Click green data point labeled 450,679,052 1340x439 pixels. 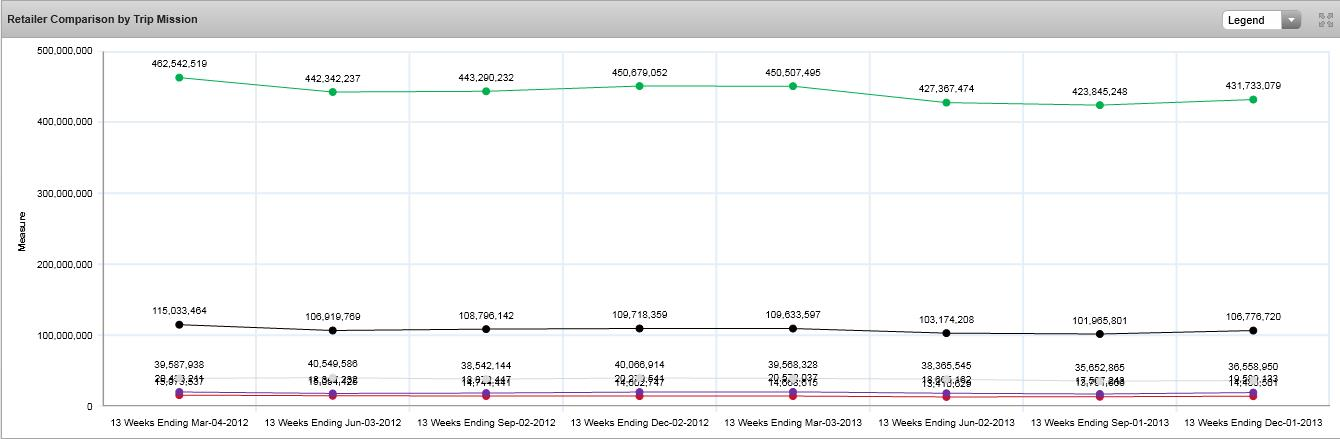(x=640, y=86)
